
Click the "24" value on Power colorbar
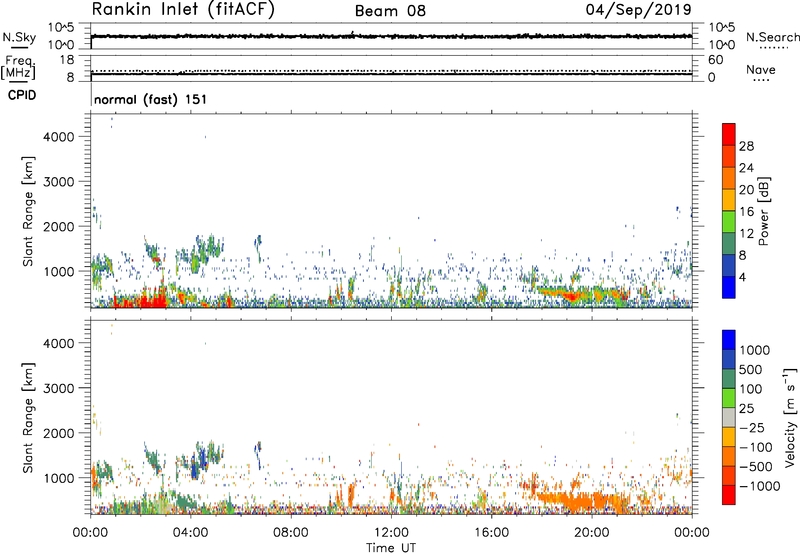(746, 168)
